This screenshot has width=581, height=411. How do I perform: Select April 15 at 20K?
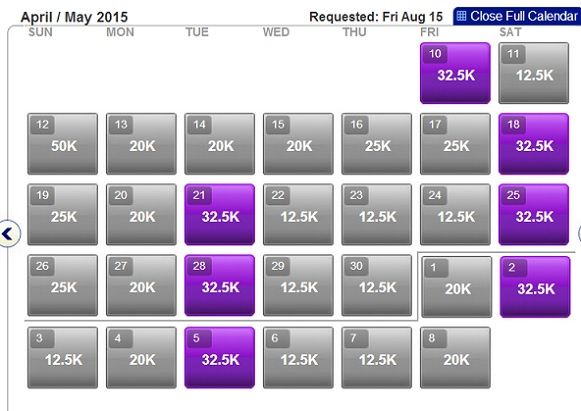[298, 144]
